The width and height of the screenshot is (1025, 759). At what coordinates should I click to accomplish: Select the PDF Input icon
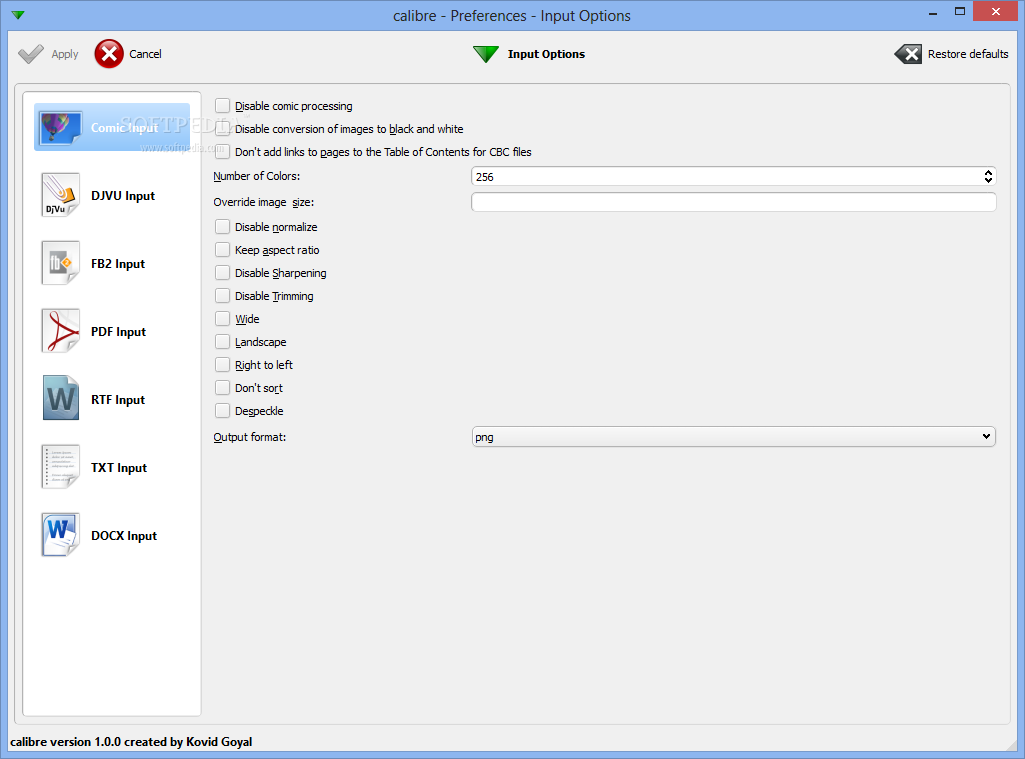61,331
